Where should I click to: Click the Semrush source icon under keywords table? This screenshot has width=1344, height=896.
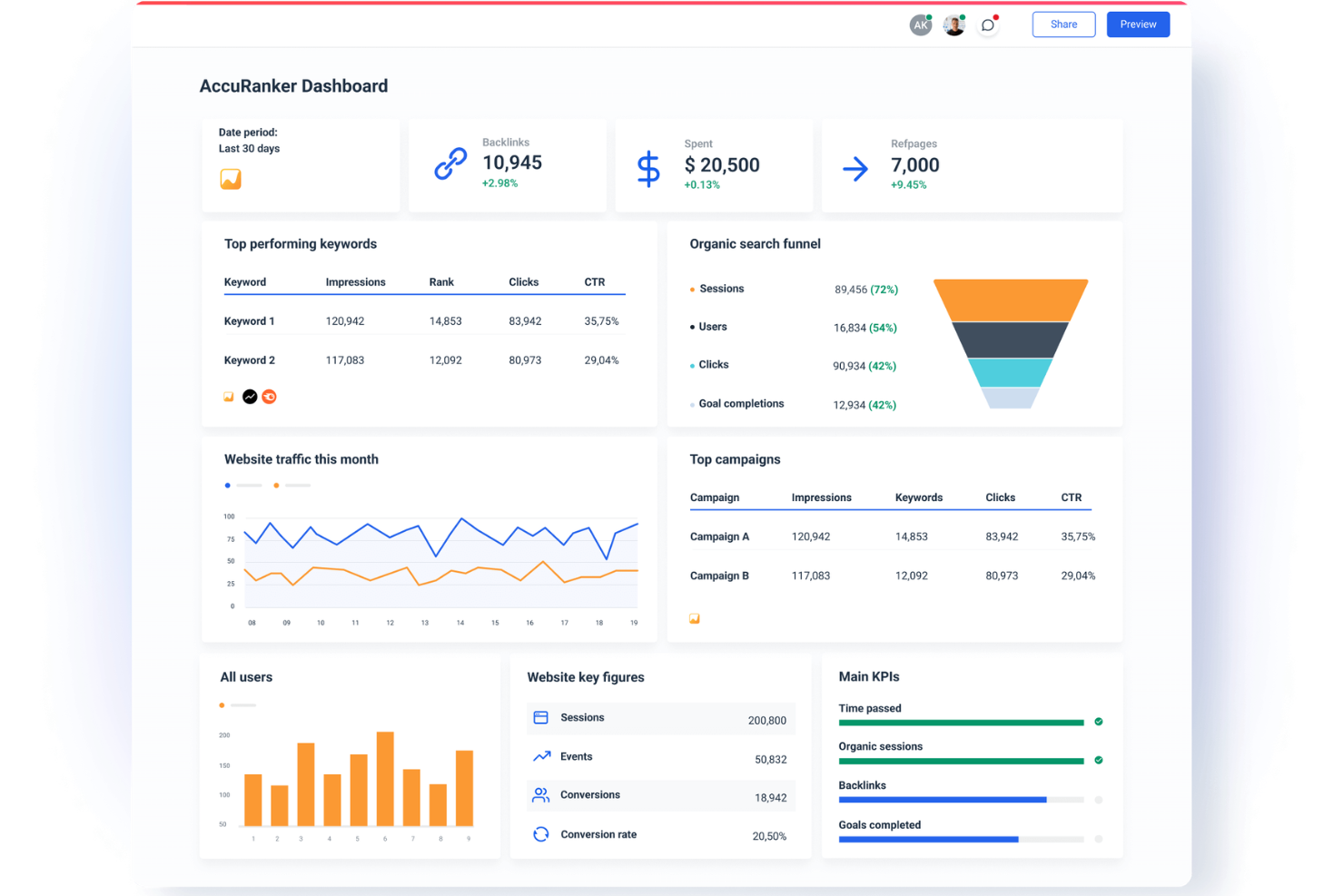(270, 397)
